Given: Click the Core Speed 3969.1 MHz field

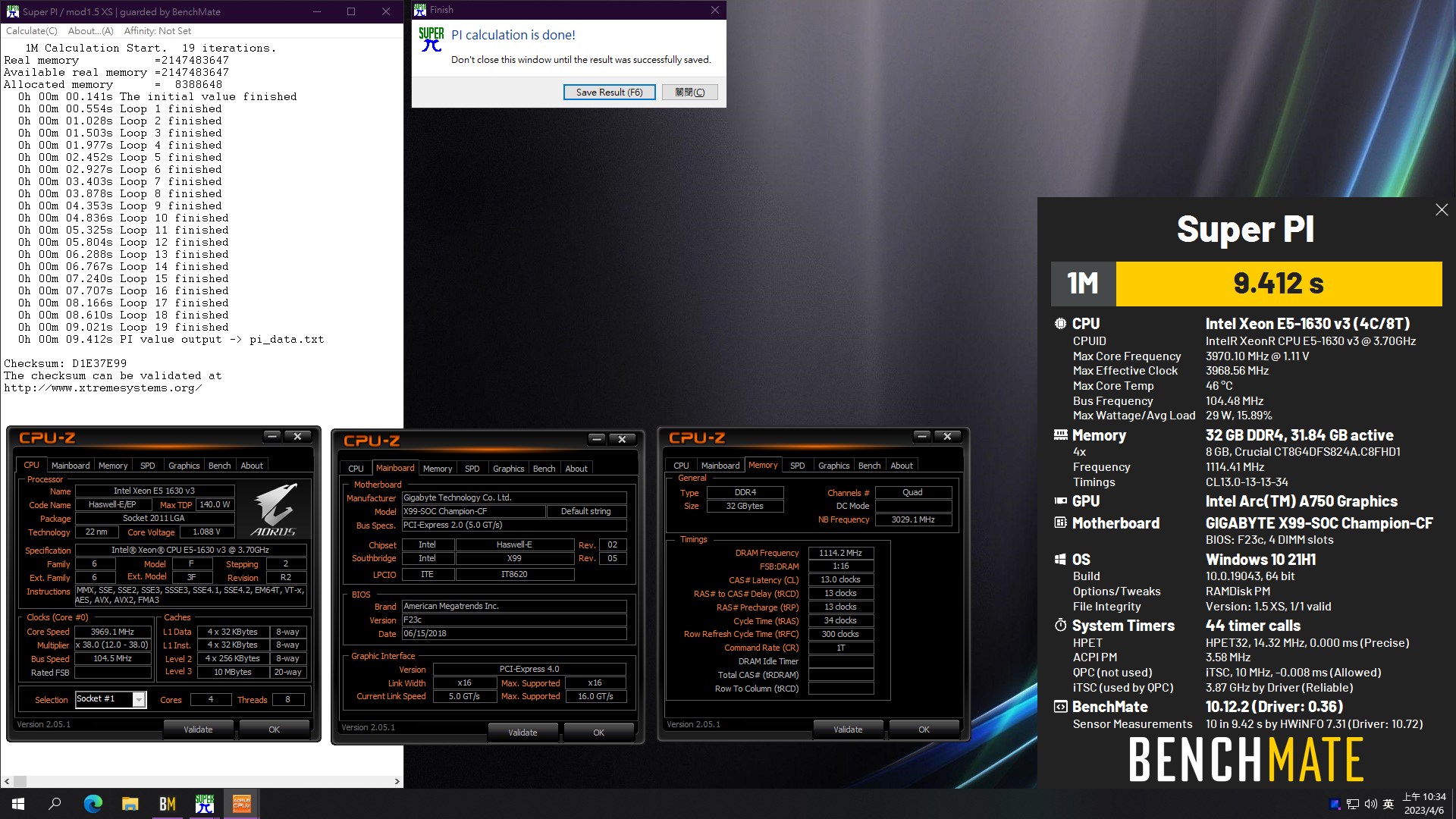Looking at the screenshot, I should pos(112,632).
